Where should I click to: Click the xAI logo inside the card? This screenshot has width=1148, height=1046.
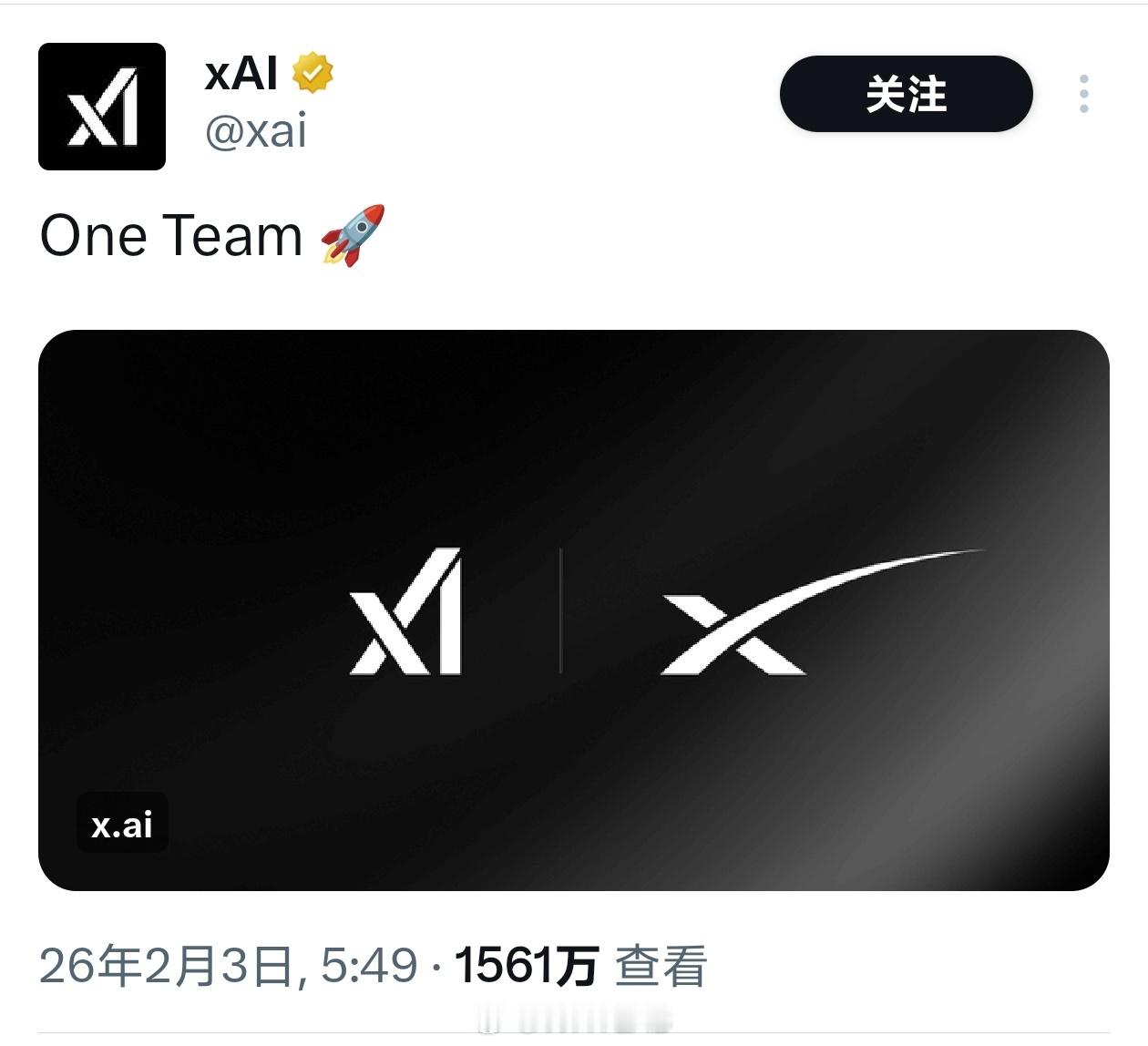click(x=406, y=611)
